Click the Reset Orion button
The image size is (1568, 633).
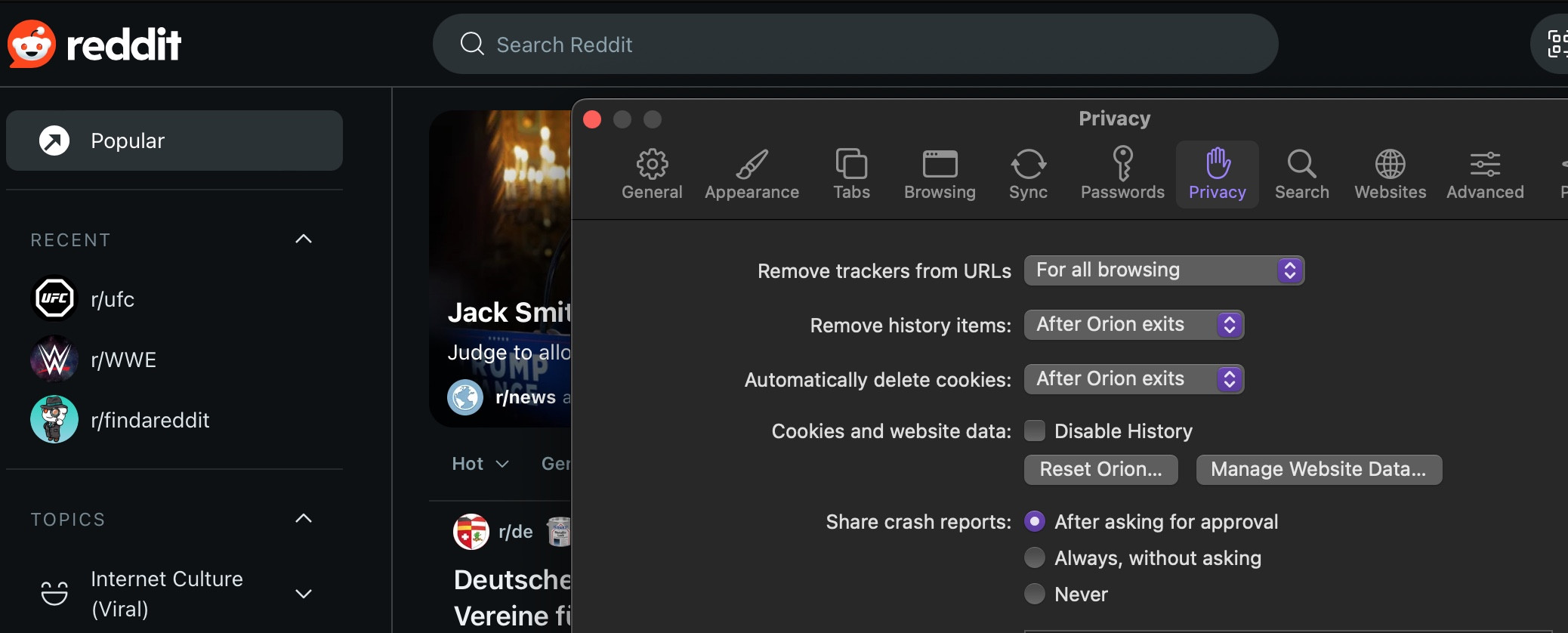tap(1100, 469)
